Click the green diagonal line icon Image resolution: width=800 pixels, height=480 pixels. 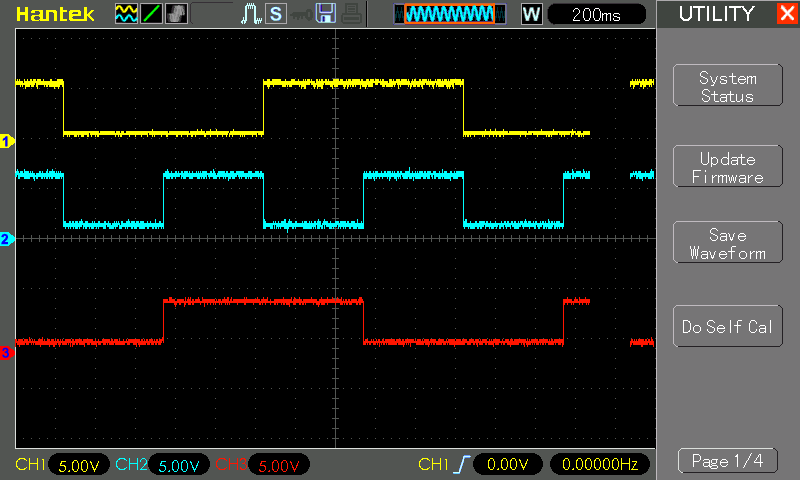(151, 14)
